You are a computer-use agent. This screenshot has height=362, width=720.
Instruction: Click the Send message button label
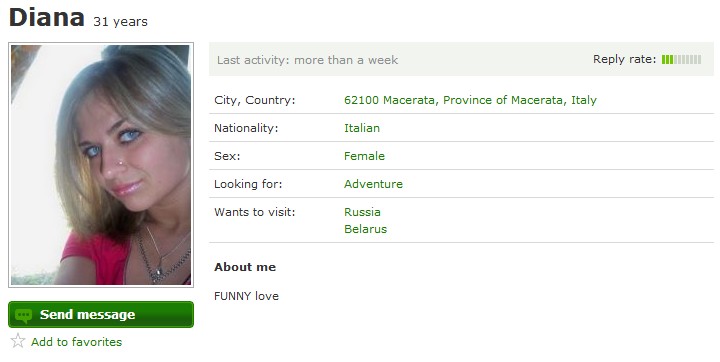point(87,315)
